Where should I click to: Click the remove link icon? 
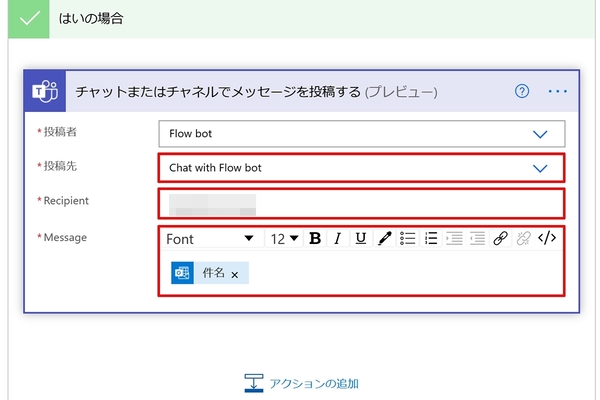523,238
